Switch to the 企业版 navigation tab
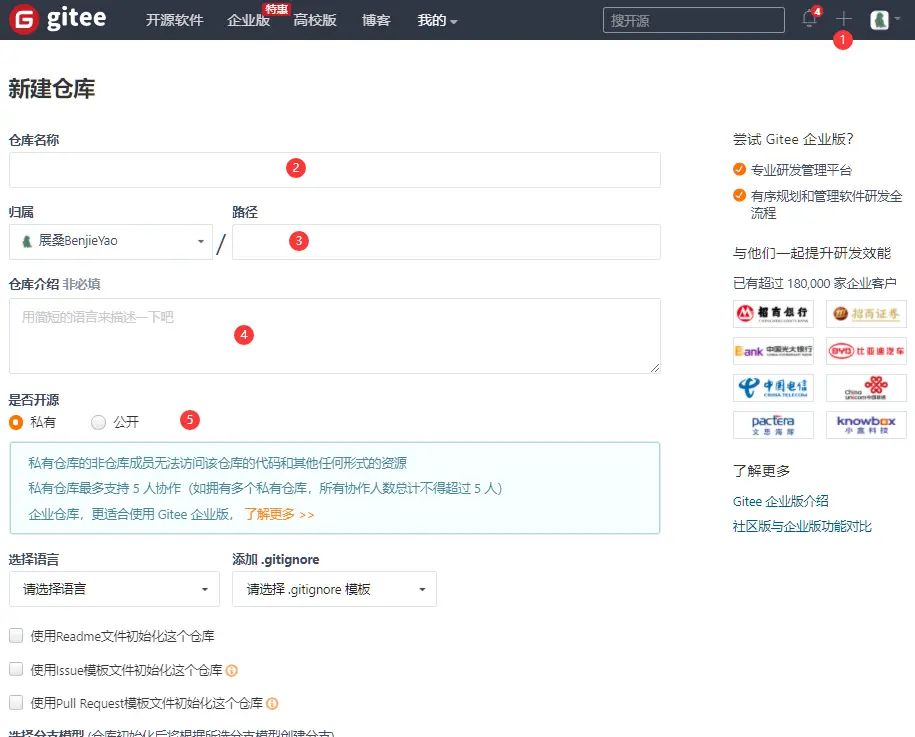This screenshot has height=737, width=915. [x=248, y=21]
